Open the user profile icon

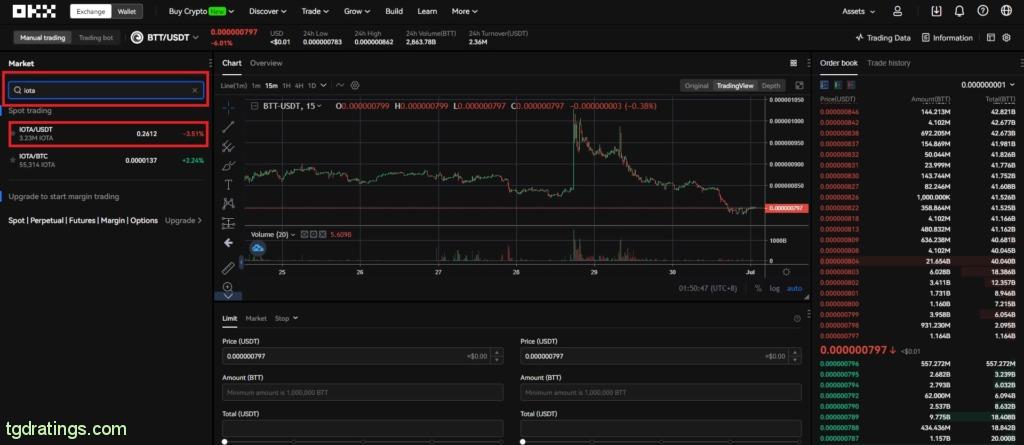click(x=898, y=11)
